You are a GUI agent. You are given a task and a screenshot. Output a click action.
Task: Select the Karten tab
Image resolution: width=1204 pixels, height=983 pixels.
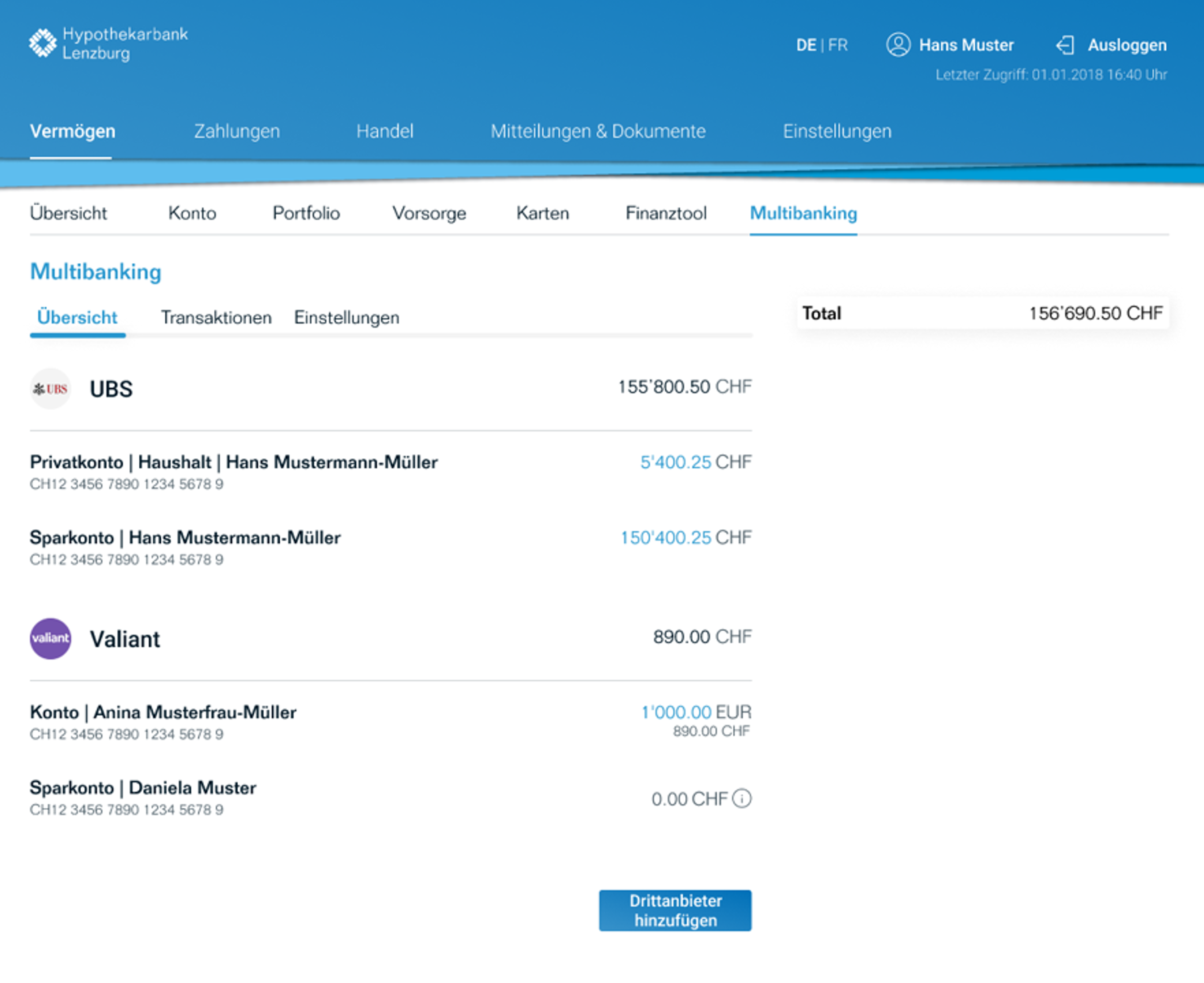(x=542, y=213)
